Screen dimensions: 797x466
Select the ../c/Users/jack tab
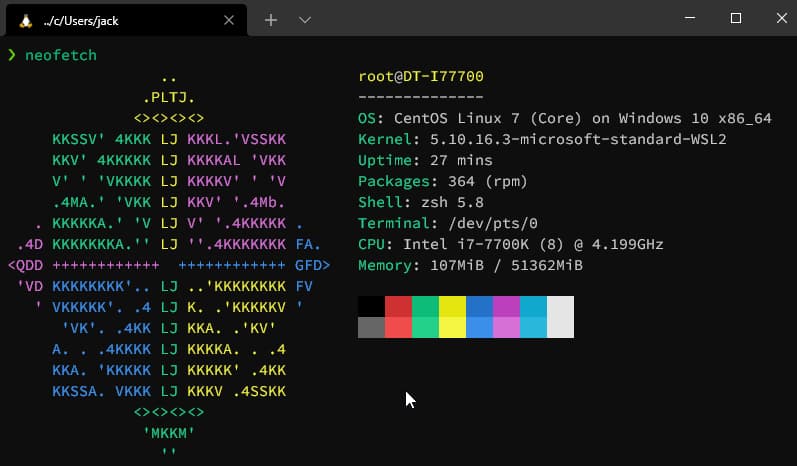(126, 20)
